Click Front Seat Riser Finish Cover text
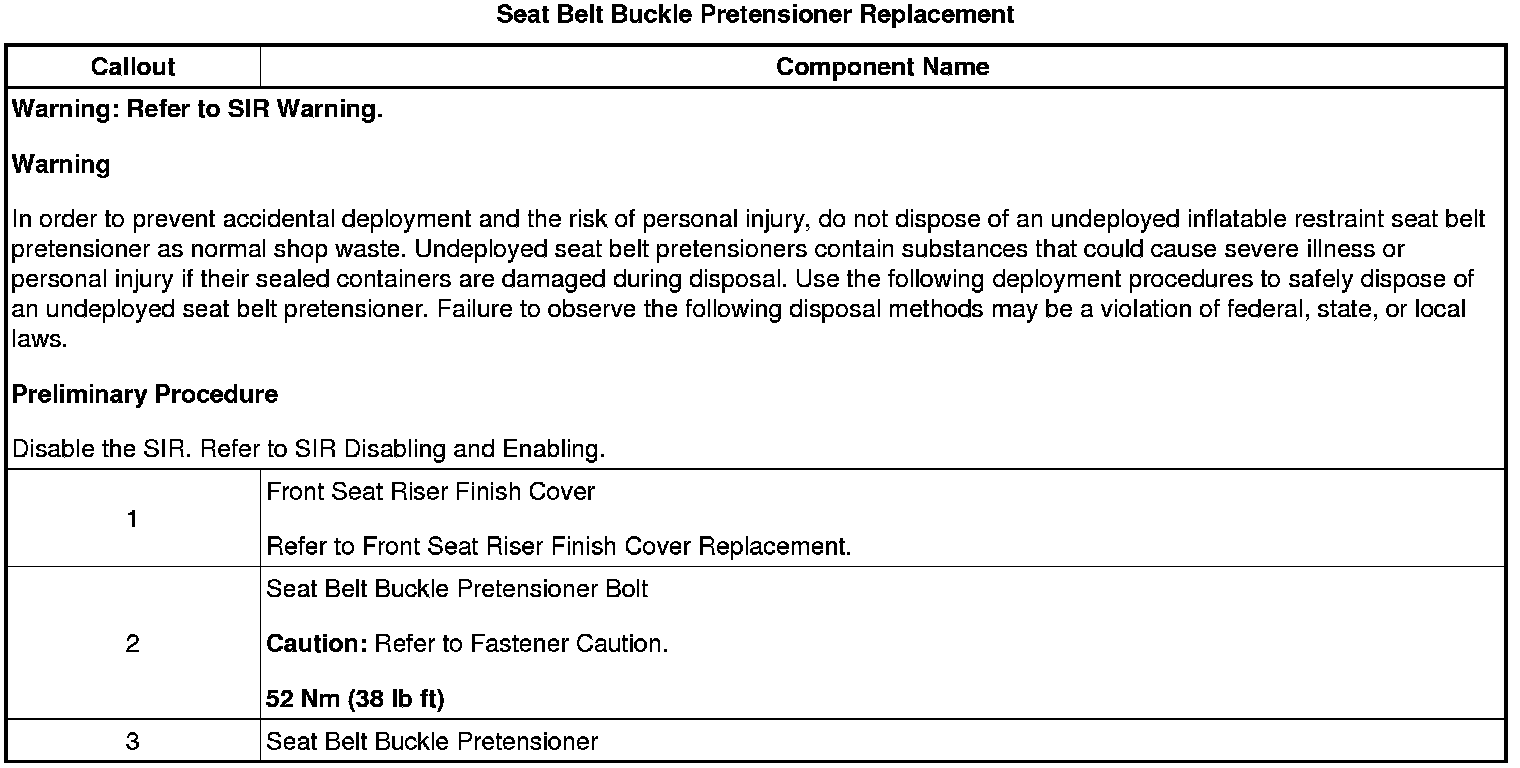This screenshot has width=1520, height=768. tap(430, 492)
